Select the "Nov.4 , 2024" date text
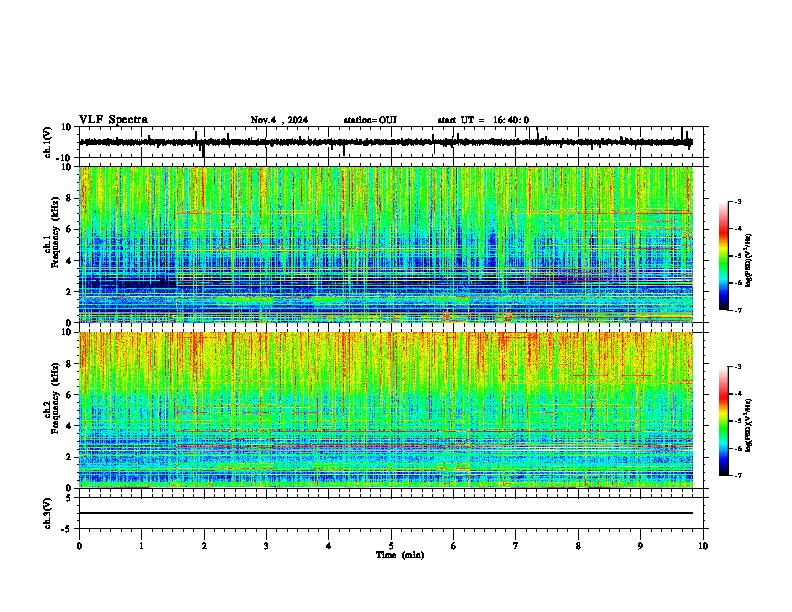 279,120
